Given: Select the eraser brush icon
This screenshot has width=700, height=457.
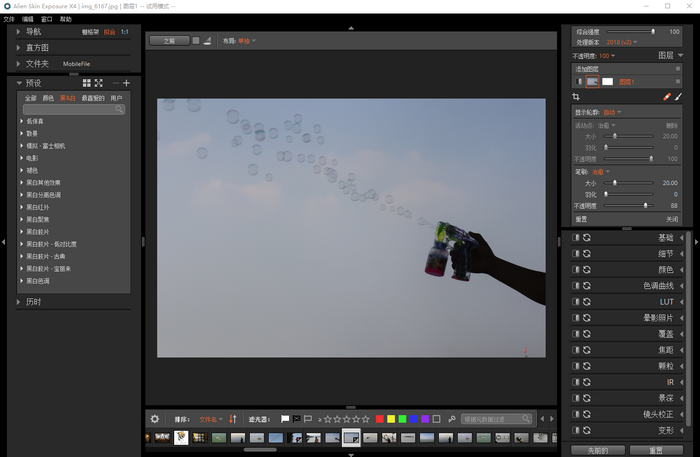Looking at the screenshot, I should pyautogui.click(x=667, y=97).
